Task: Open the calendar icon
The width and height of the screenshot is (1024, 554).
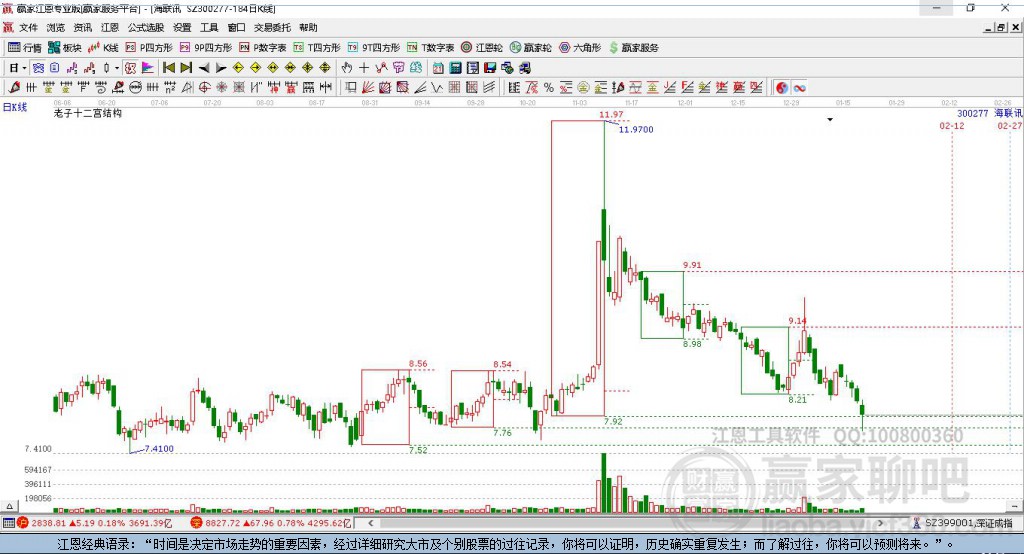Action: 438,68
